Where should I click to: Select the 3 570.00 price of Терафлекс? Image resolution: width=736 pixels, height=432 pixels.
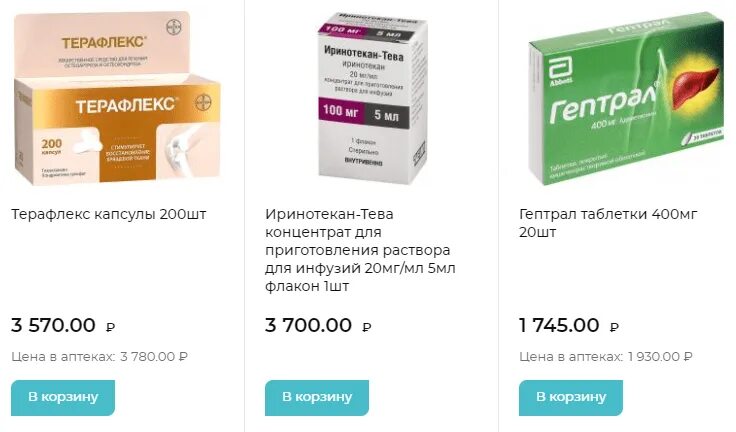click(53, 325)
